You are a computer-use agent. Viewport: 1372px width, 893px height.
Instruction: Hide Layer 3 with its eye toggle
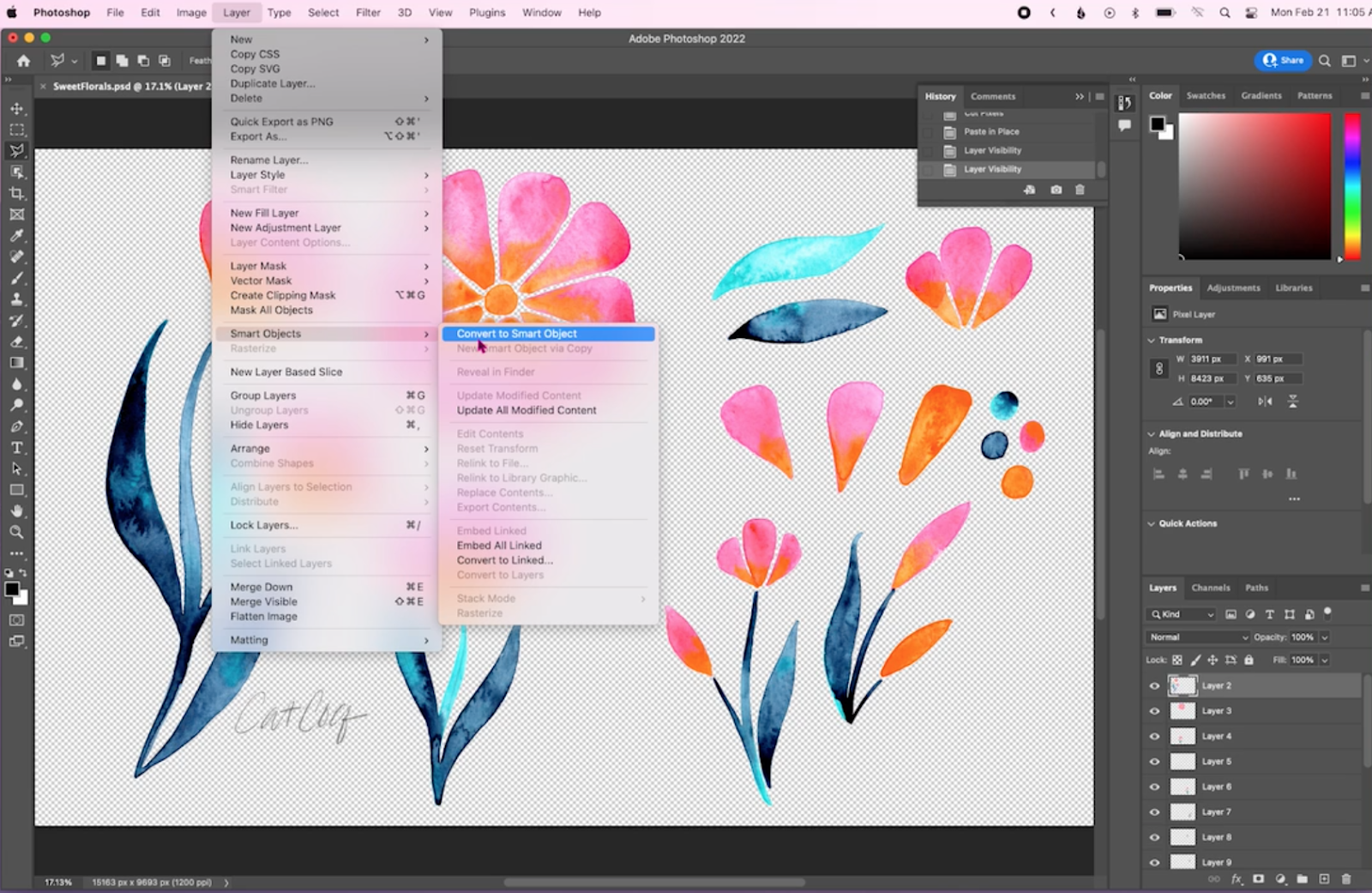click(1153, 711)
